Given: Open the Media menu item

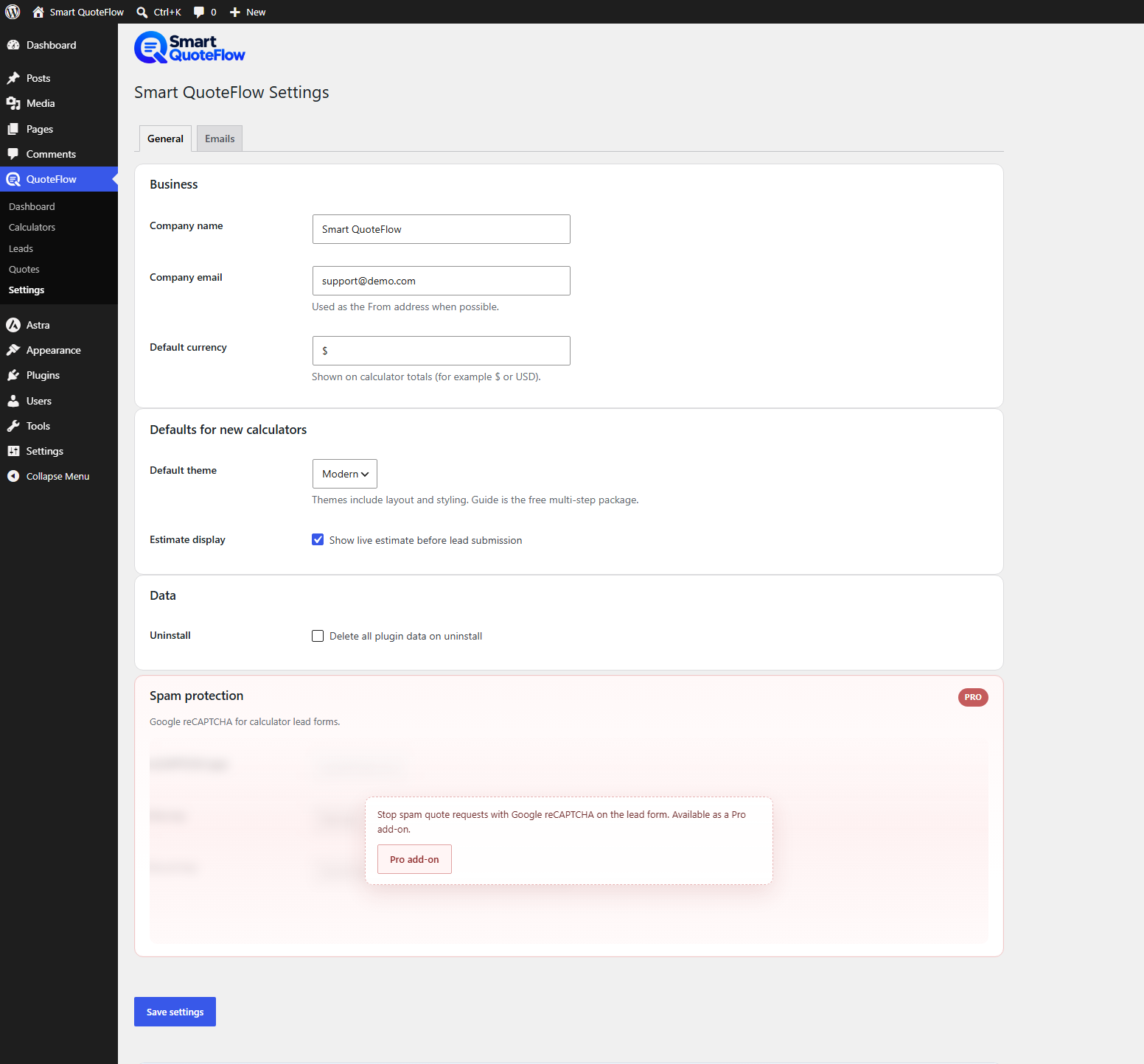Looking at the screenshot, I should [x=59, y=103].
